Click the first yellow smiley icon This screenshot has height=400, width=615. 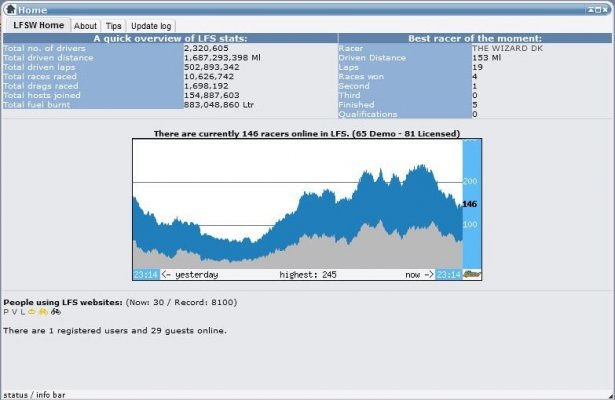[x=31, y=311]
